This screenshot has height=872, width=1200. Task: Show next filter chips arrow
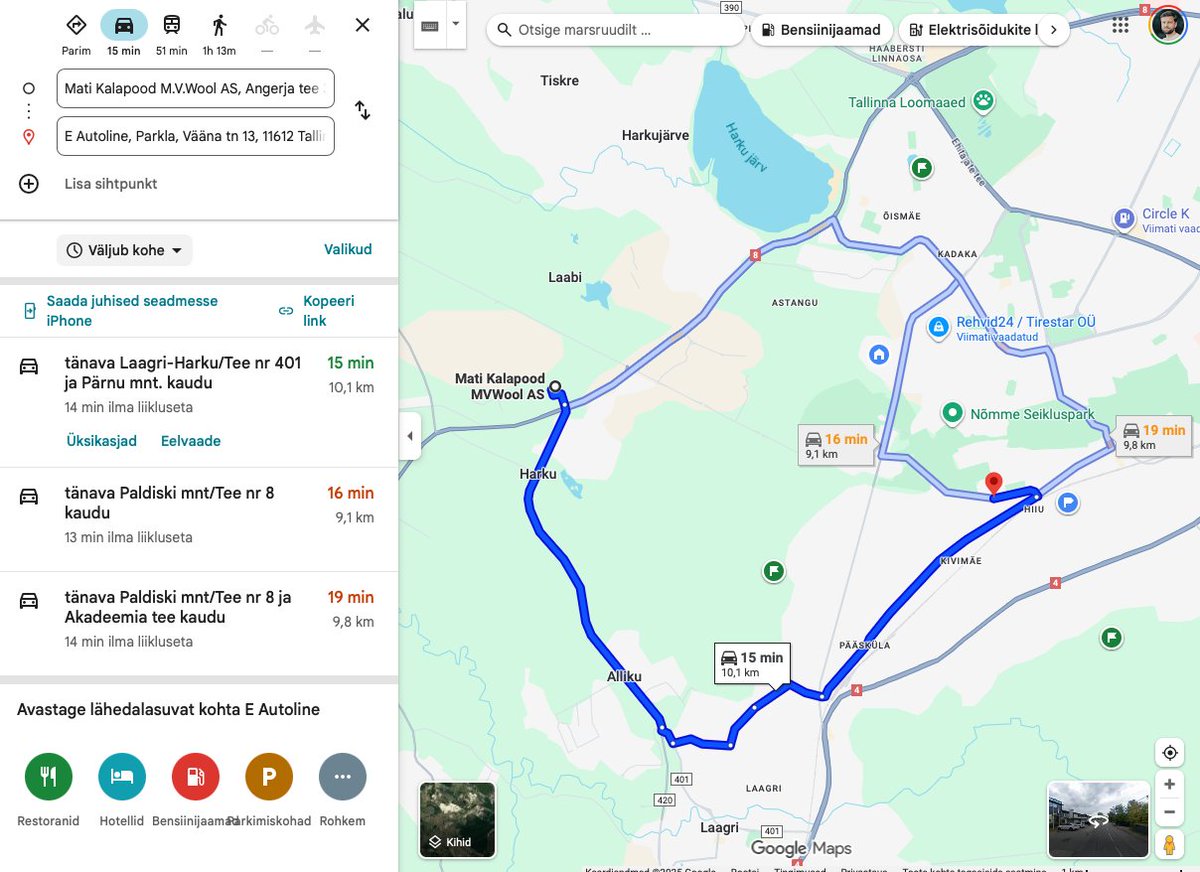coord(1053,30)
